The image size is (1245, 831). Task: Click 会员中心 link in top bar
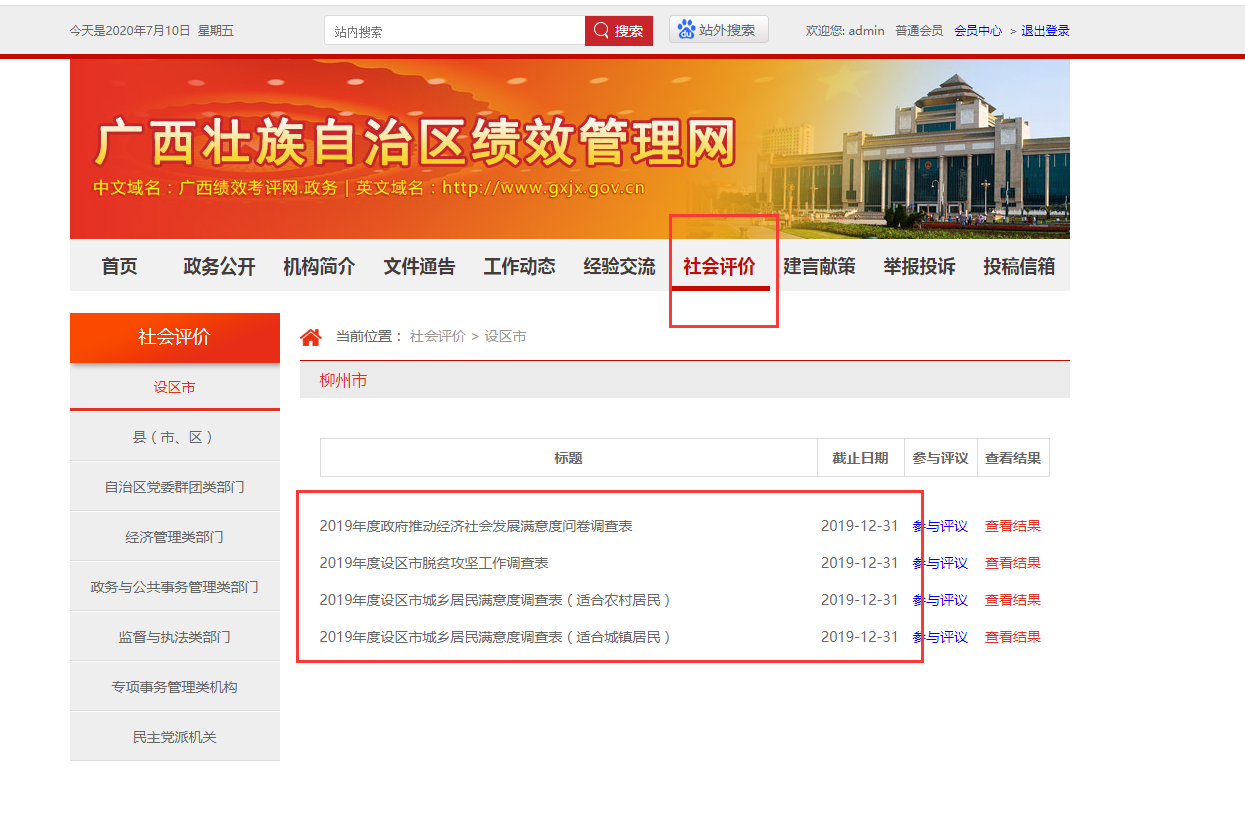977,31
